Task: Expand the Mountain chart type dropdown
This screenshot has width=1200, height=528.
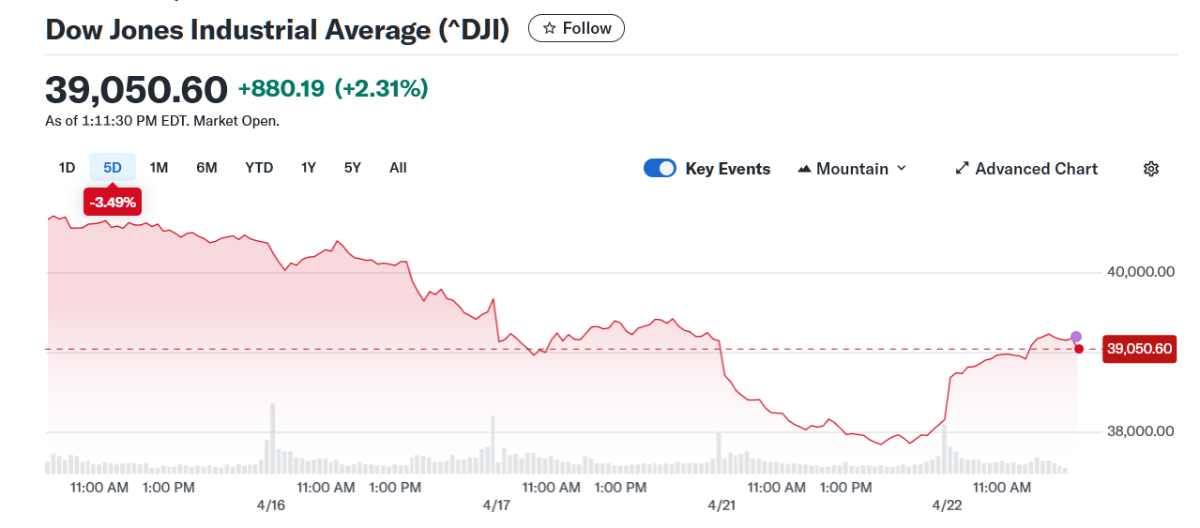Action: [x=852, y=169]
